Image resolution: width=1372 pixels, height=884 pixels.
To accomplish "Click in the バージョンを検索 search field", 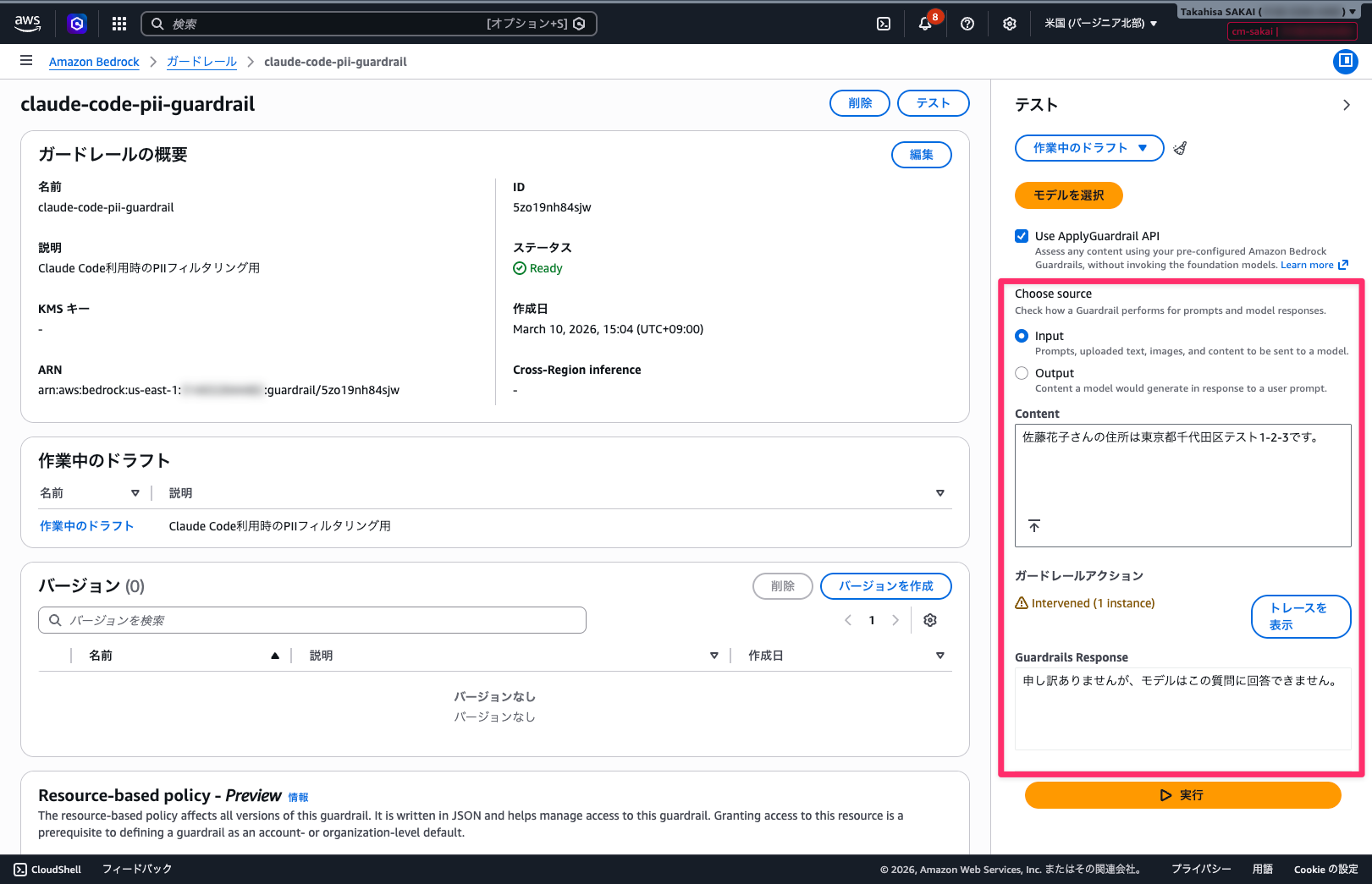I will pos(313,620).
